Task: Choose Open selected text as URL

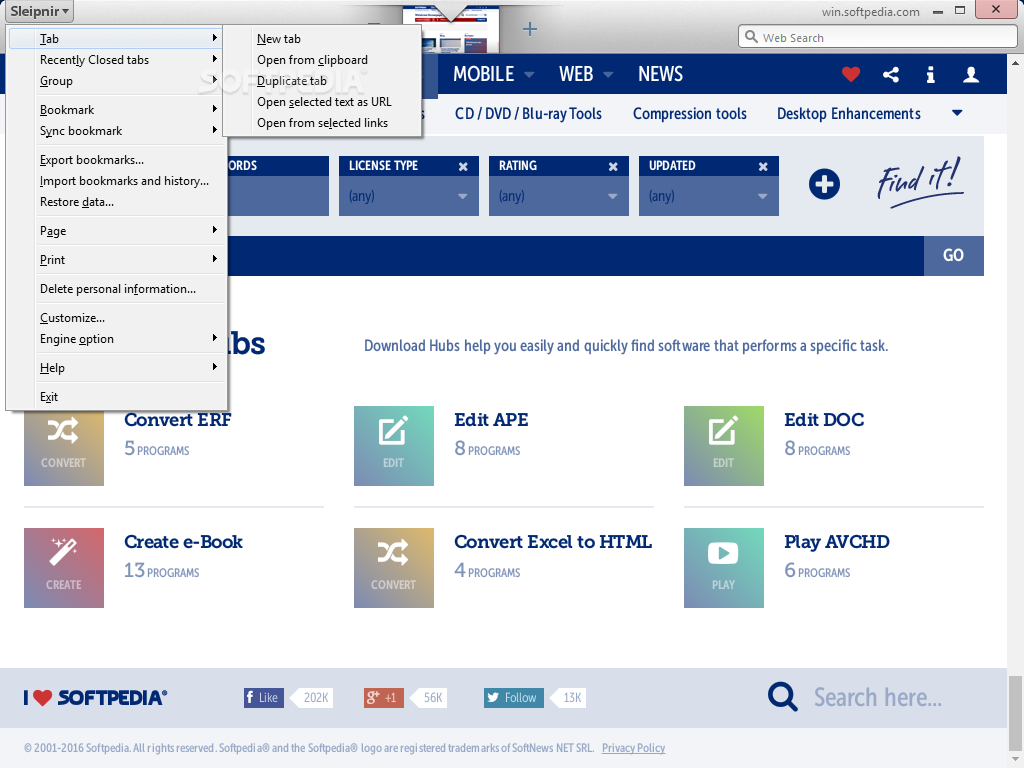Action: (322, 102)
